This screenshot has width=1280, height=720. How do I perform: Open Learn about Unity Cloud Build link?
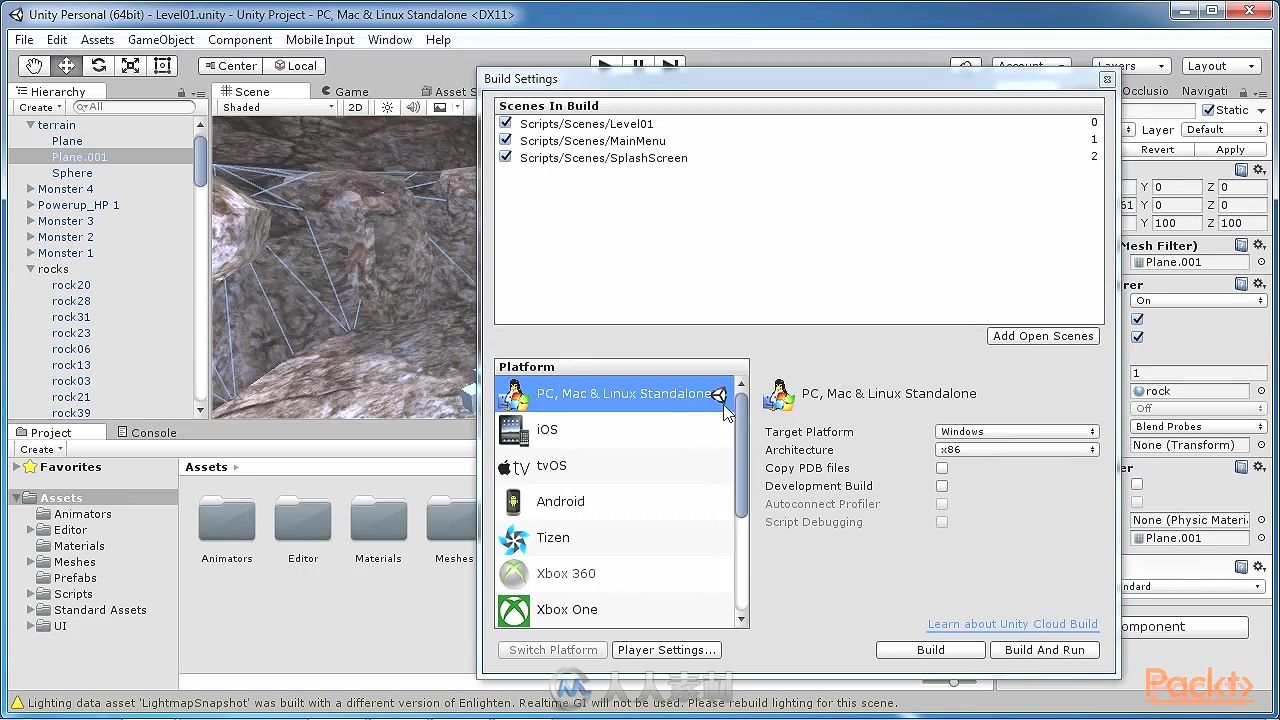tap(1012, 624)
